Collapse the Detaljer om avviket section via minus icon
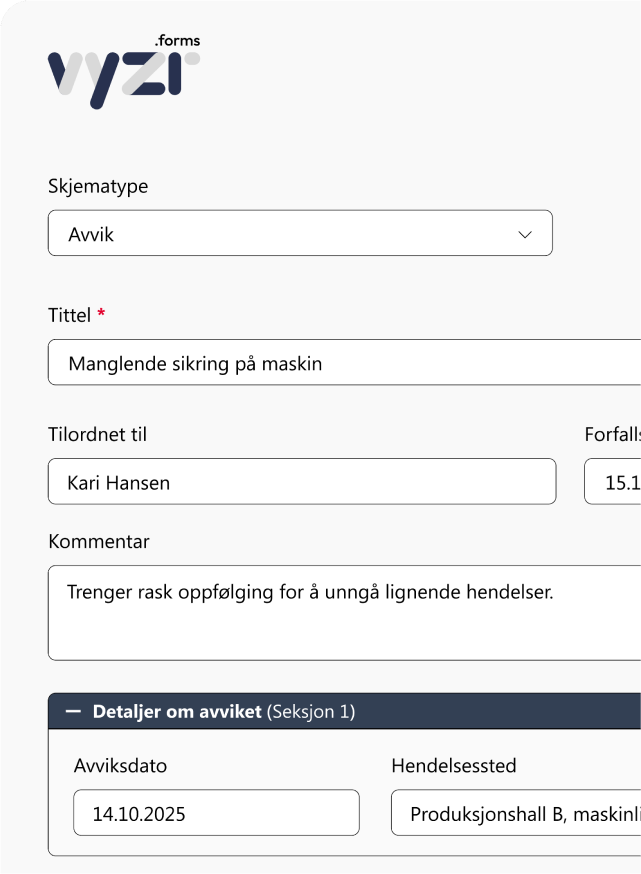 [x=71, y=712]
